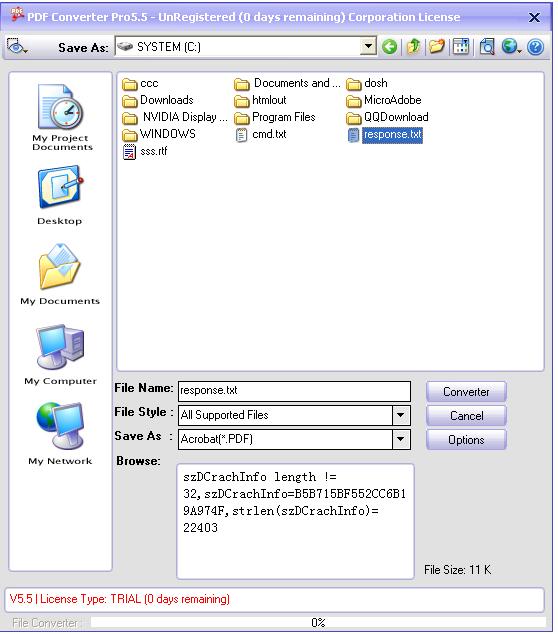Click the Converter button

[x=466, y=392]
